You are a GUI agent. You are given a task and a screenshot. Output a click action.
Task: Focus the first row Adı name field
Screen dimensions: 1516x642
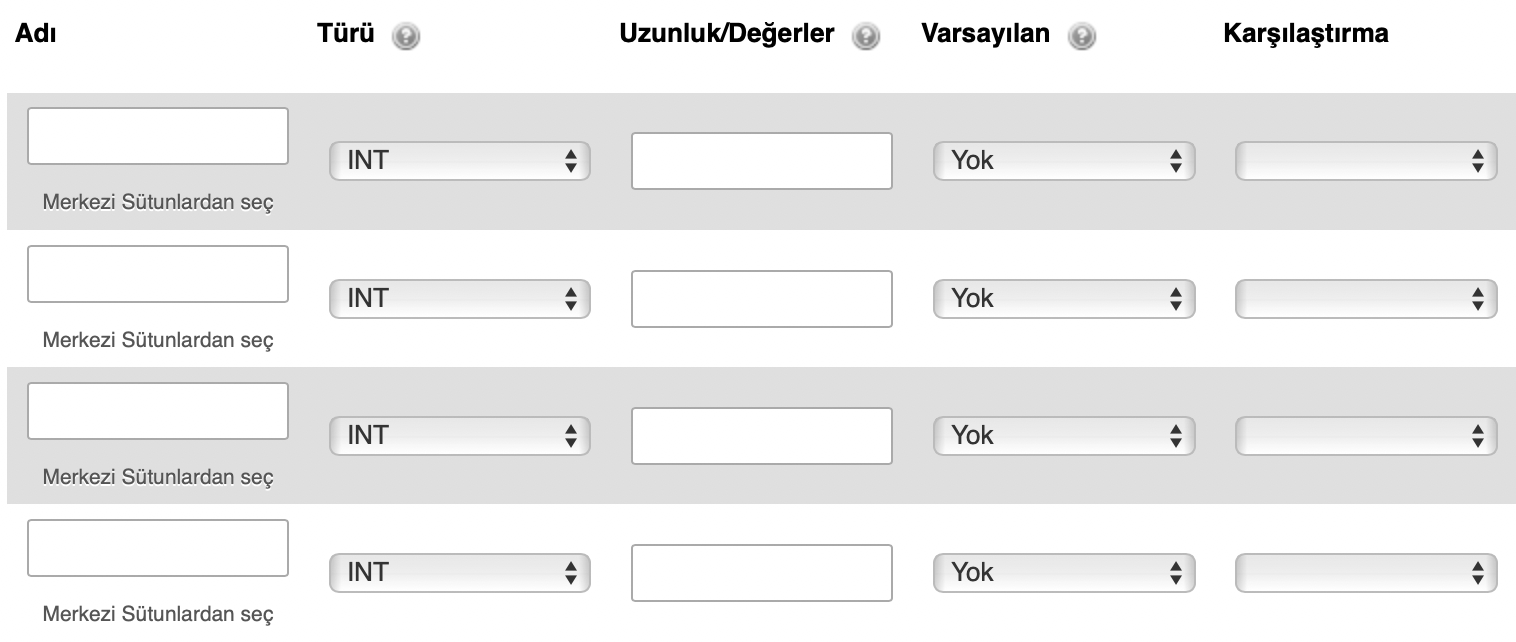[158, 136]
